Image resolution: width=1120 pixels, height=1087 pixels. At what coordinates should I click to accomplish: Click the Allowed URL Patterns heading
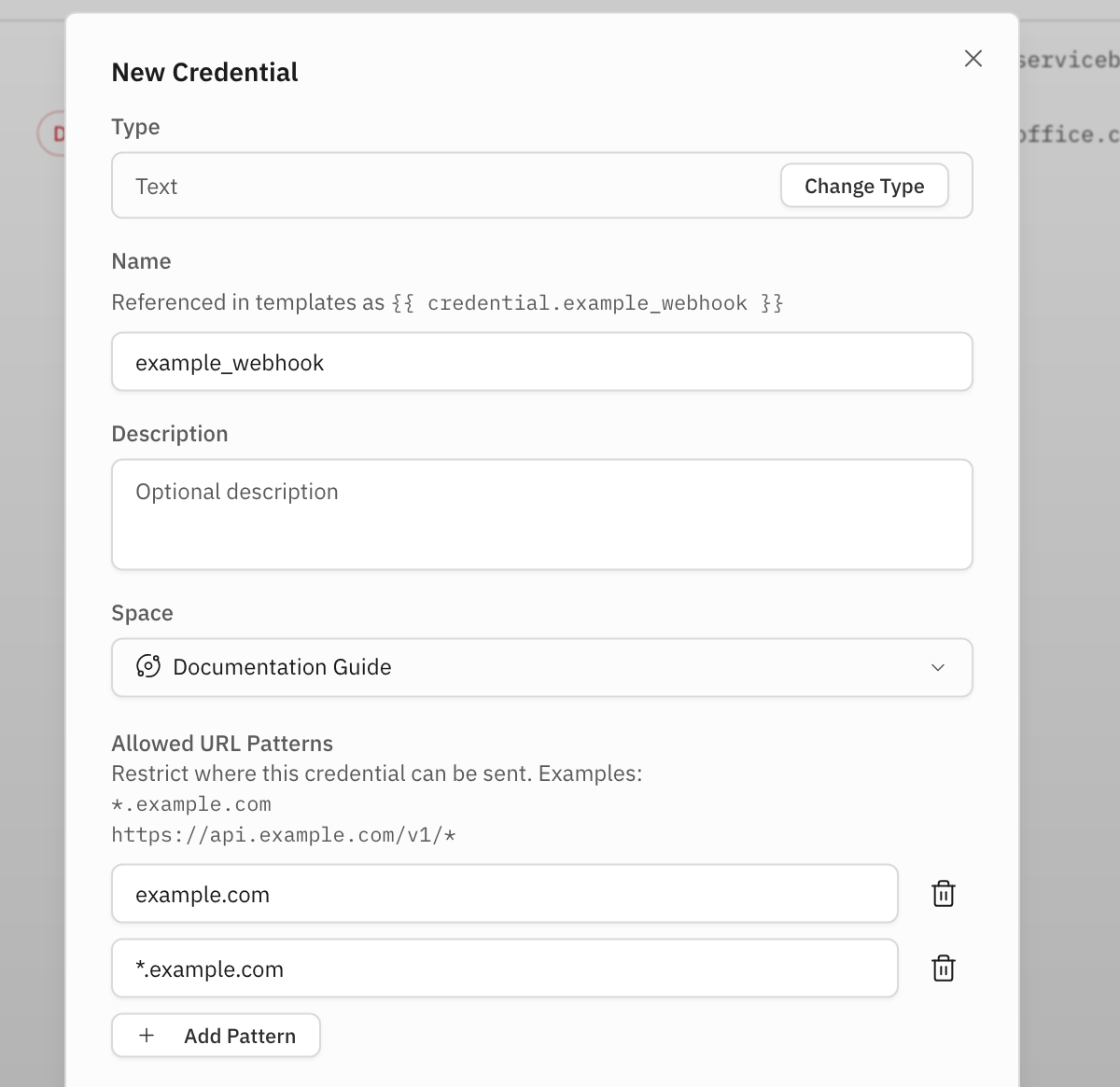coord(222,744)
